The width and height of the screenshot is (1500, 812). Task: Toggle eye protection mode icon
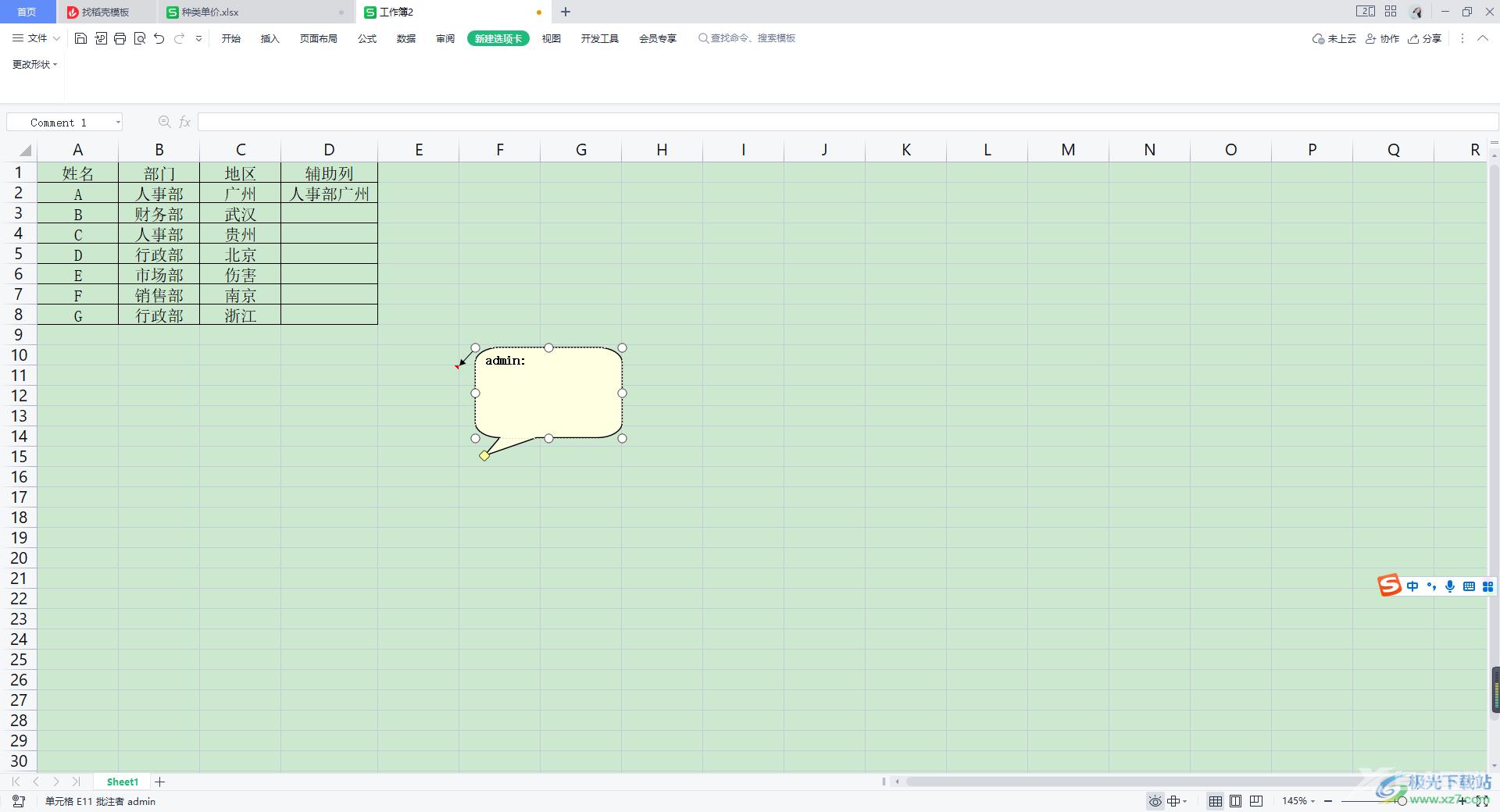point(1155,801)
